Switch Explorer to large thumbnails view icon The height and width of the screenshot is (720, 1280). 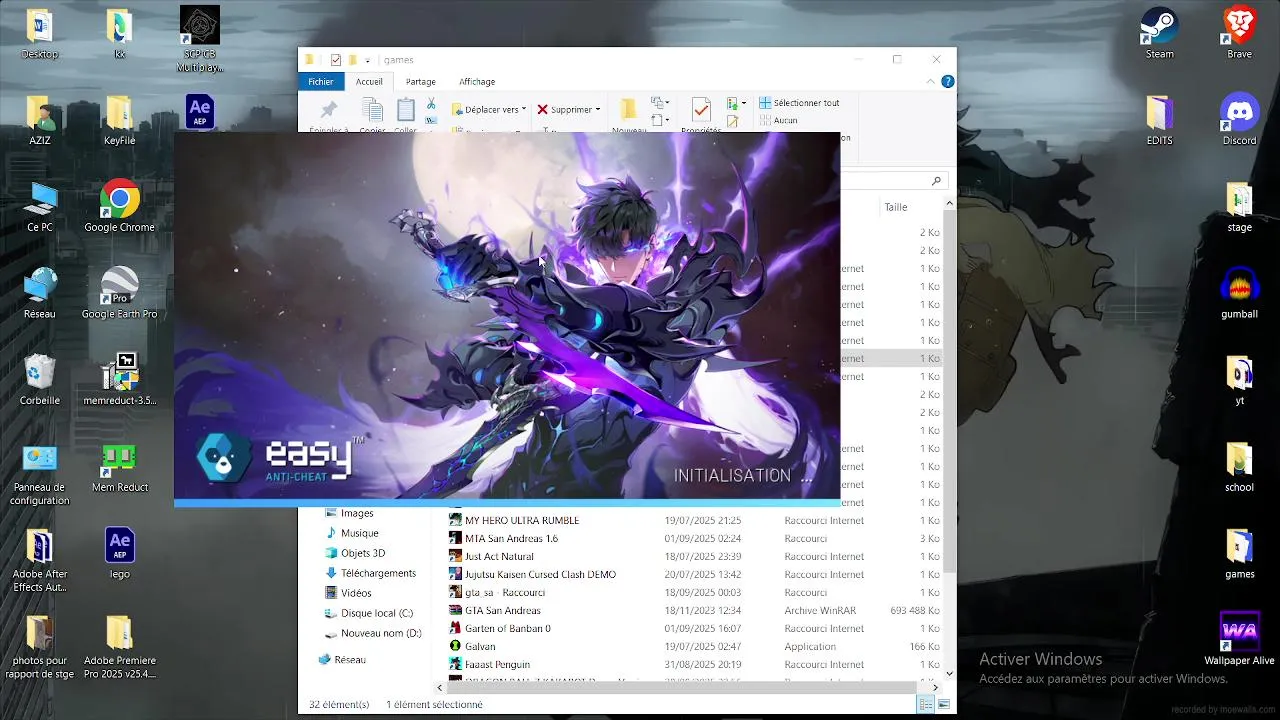click(943, 705)
